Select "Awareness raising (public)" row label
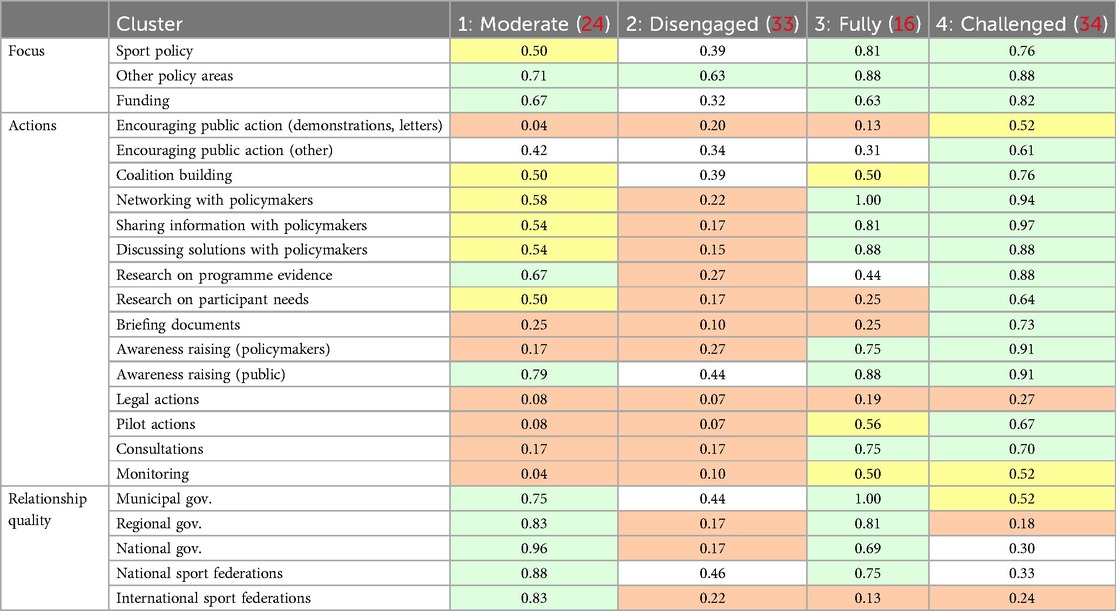Image resolution: width=1116 pixels, height=611 pixels. point(201,375)
